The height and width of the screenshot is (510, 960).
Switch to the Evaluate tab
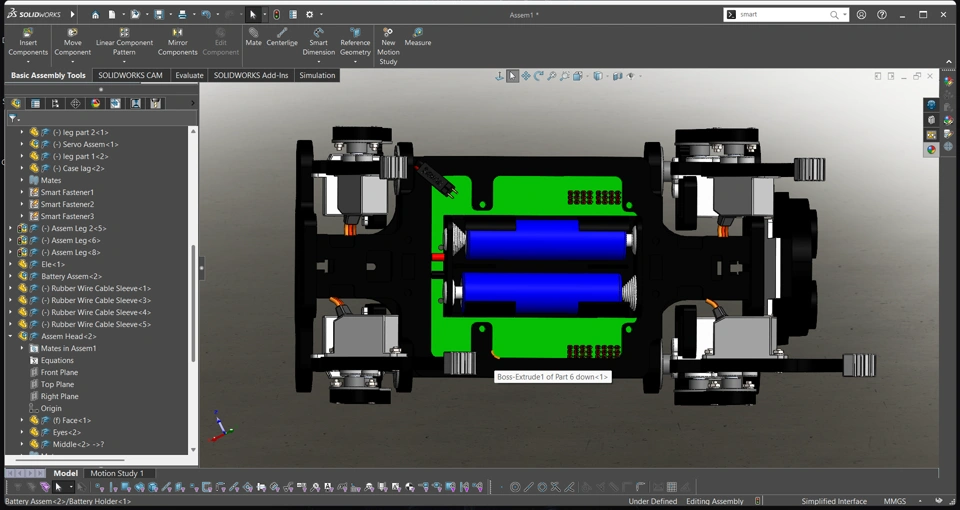189,76
